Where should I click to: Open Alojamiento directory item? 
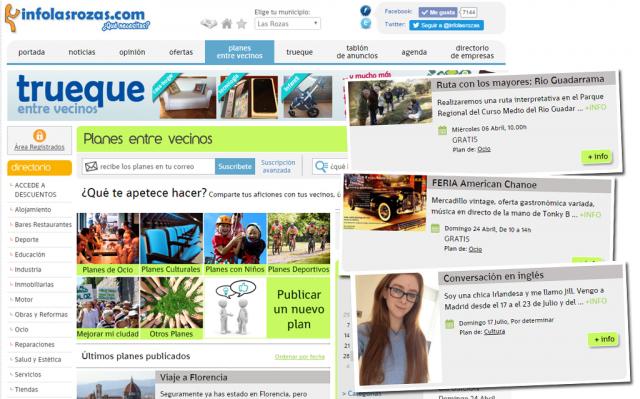(x=33, y=209)
